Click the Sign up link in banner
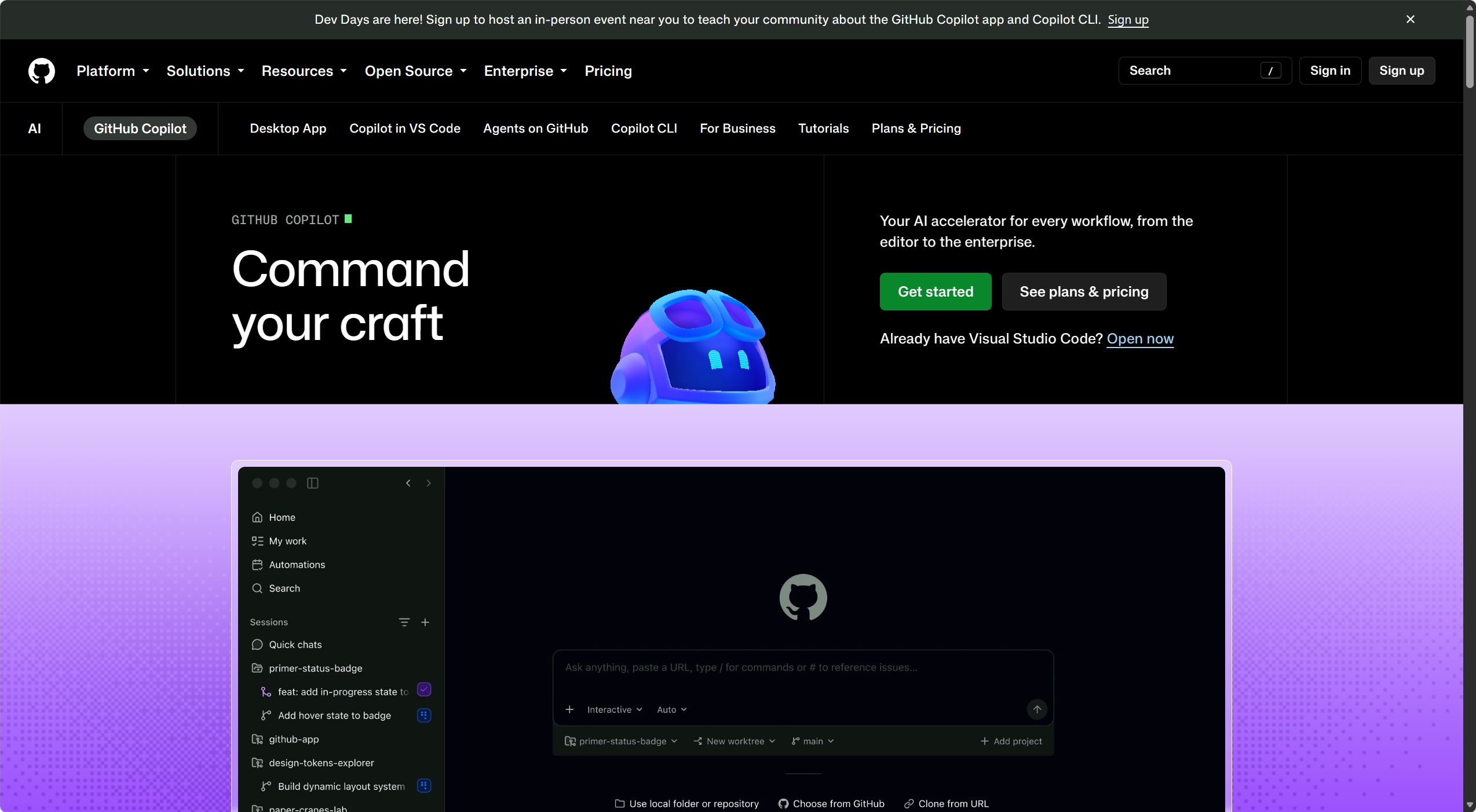Screen dimensions: 1476x812 (1128, 19)
